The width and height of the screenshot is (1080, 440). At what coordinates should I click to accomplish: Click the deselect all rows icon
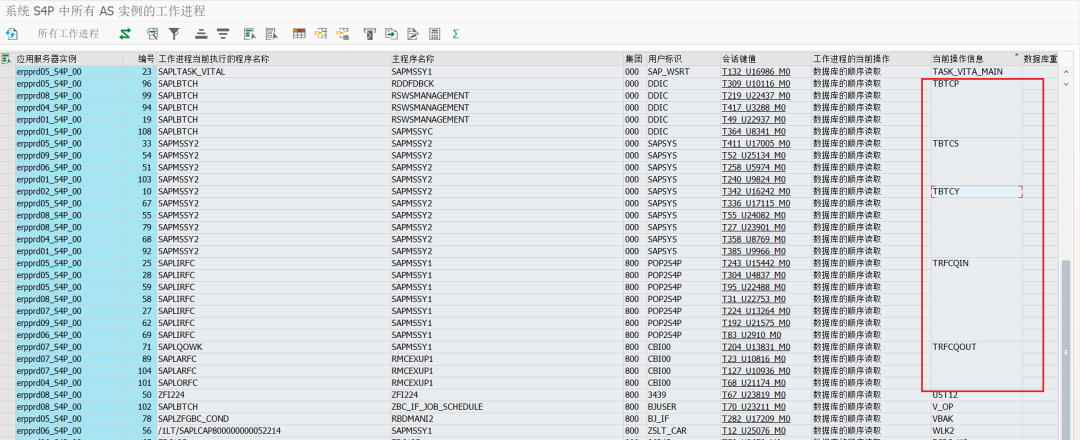[271, 33]
